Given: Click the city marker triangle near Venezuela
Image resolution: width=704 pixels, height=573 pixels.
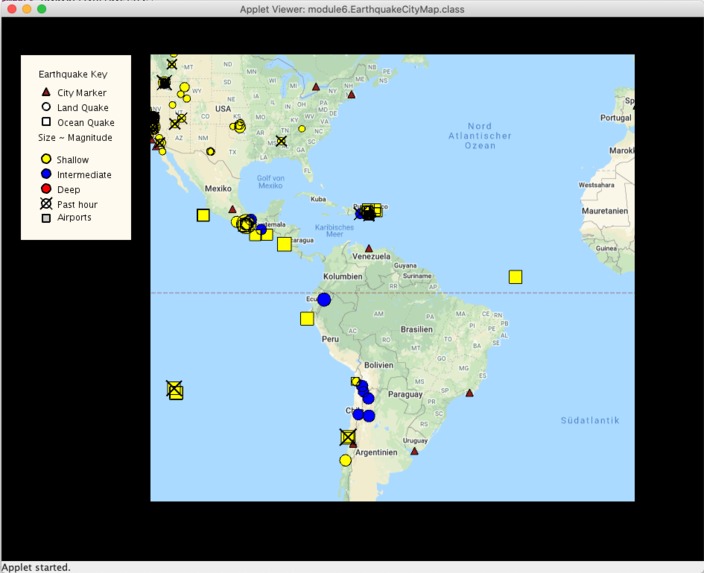Looking at the screenshot, I should tap(369, 248).
